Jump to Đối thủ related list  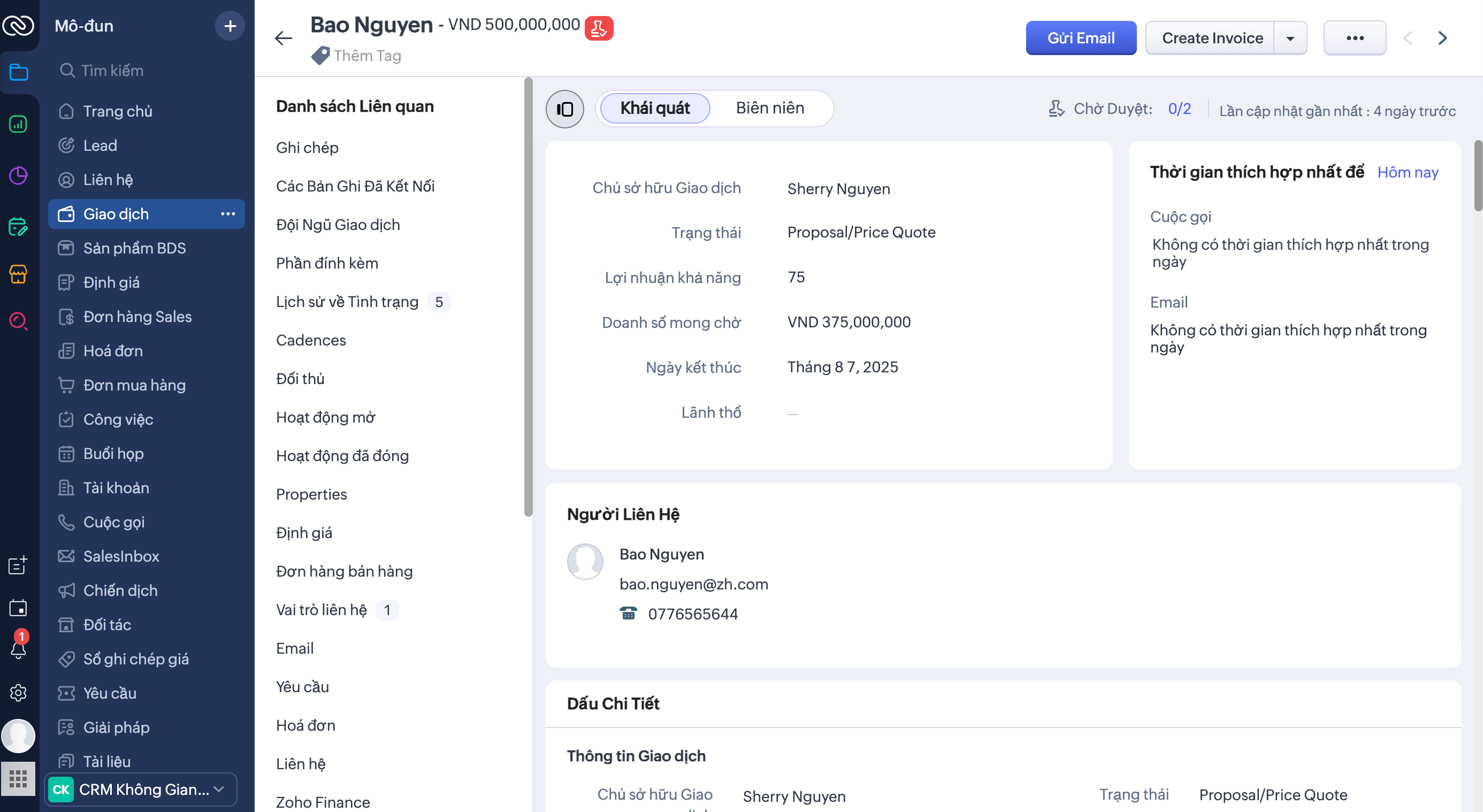tap(300, 379)
